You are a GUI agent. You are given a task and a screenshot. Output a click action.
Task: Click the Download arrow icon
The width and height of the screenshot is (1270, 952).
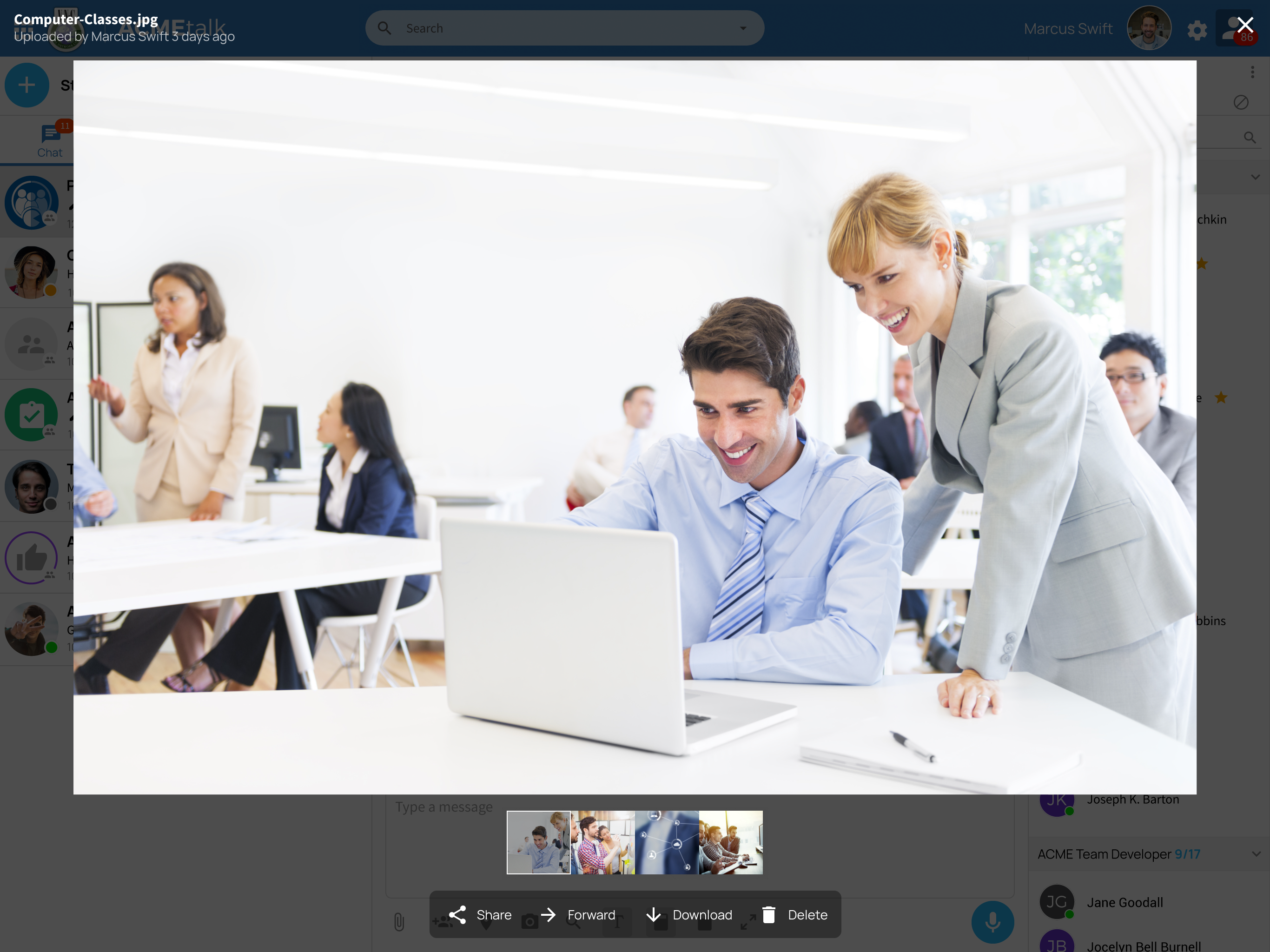[654, 915]
